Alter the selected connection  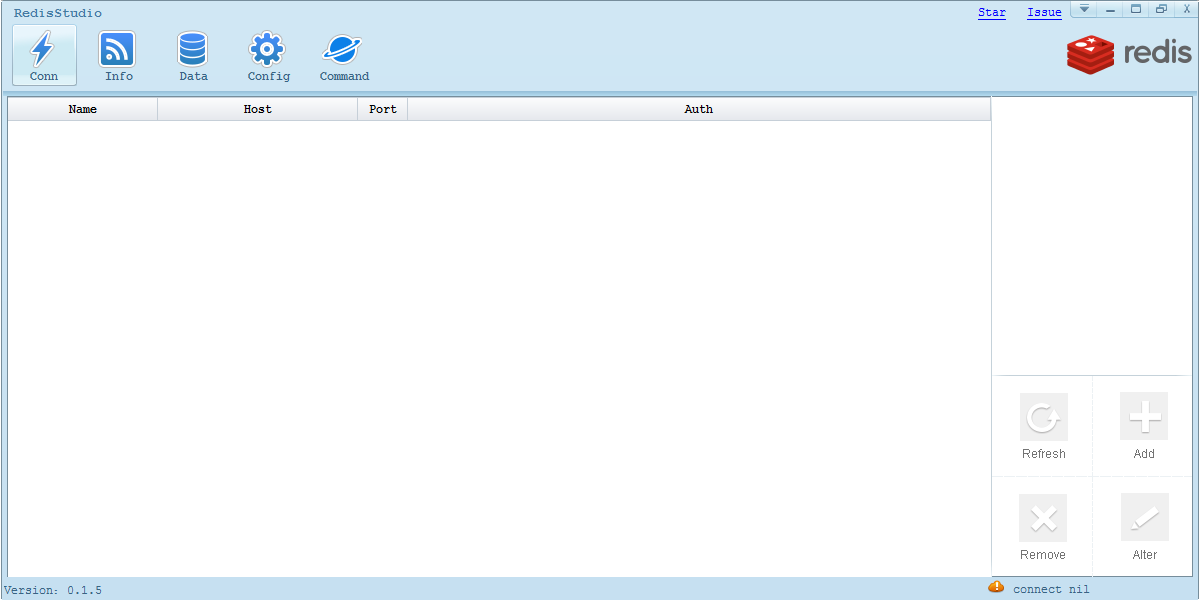tap(1144, 528)
